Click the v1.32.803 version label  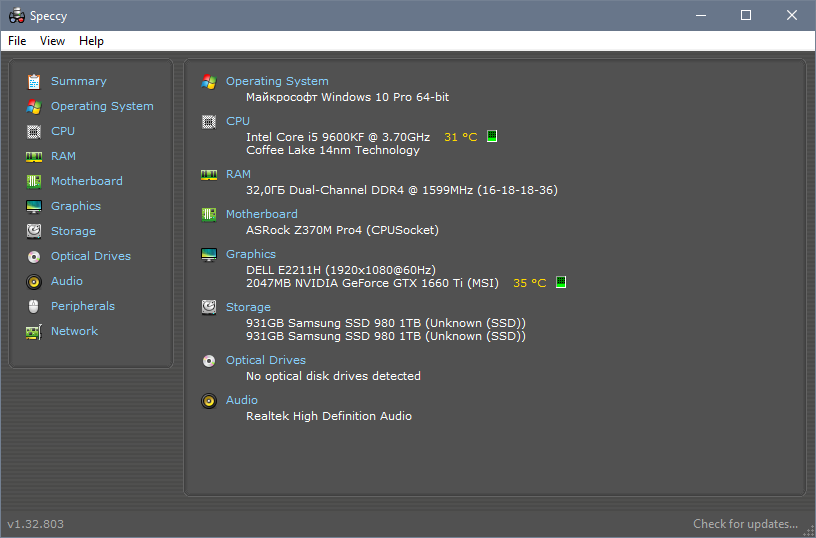tap(35, 524)
